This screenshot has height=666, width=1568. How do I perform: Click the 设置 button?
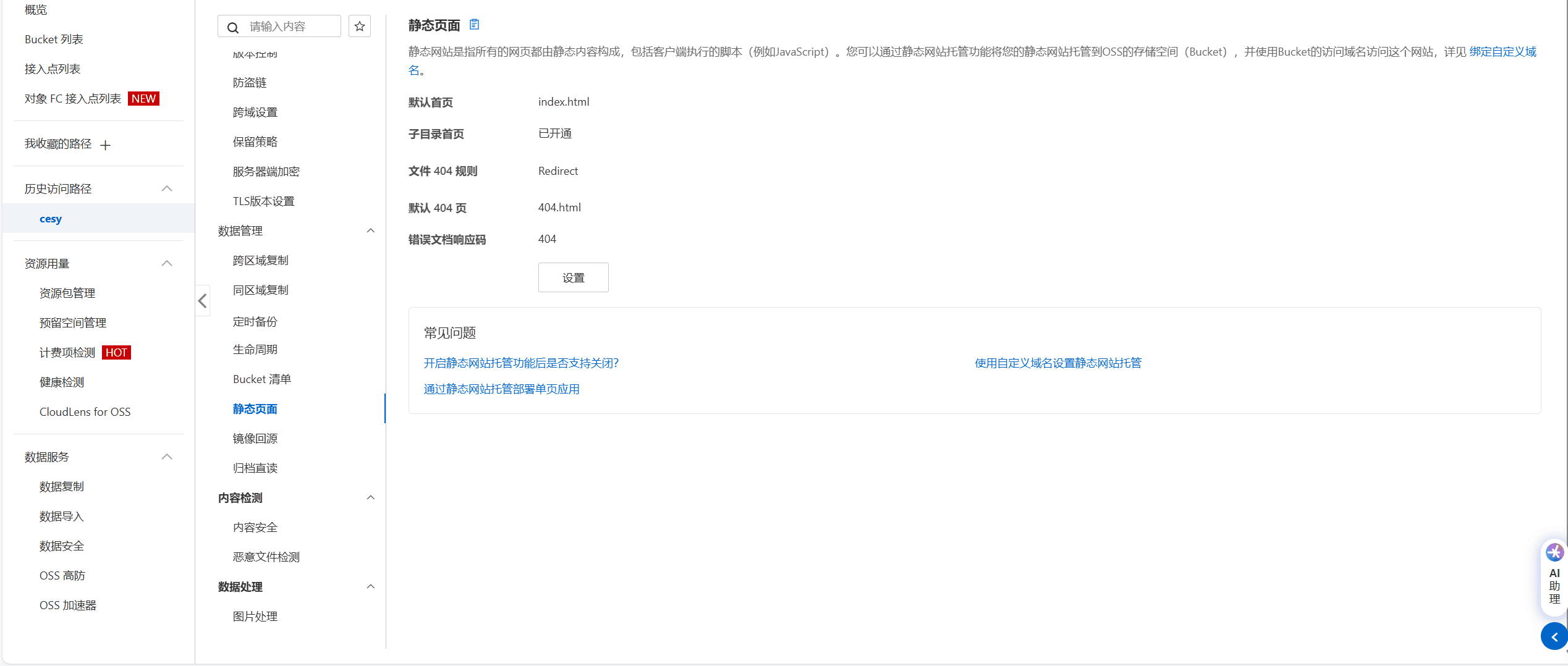tap(573, 277)
